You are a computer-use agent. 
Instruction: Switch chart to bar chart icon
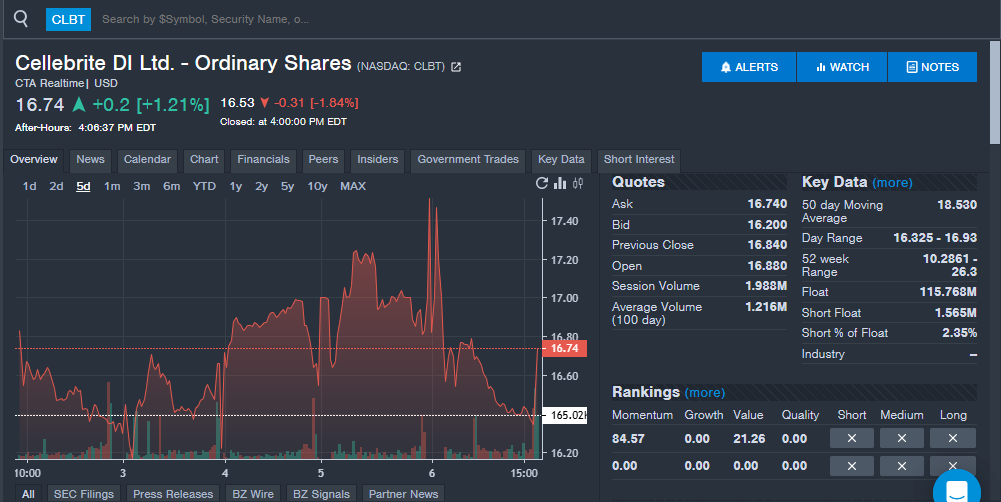(560, 183)
